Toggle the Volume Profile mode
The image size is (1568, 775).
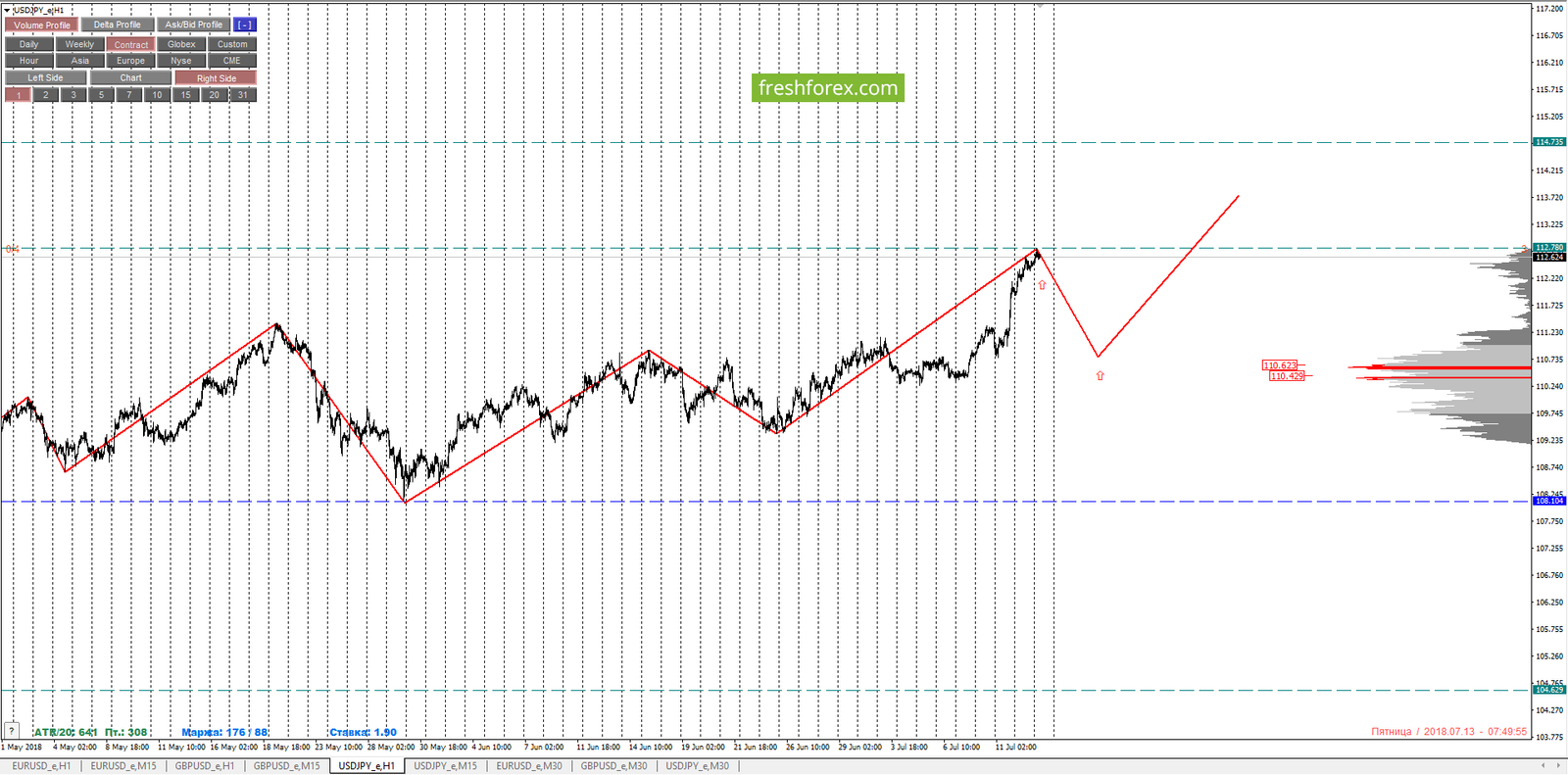click(x=41, y=24)
